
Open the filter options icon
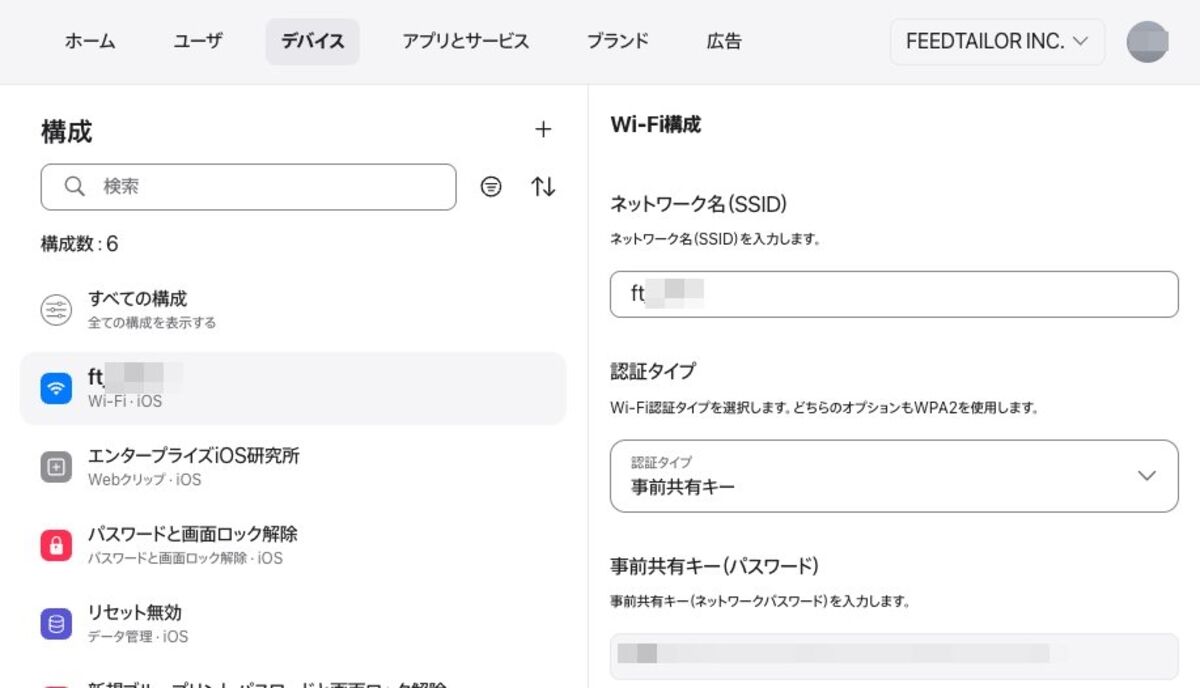pos(491,187)
